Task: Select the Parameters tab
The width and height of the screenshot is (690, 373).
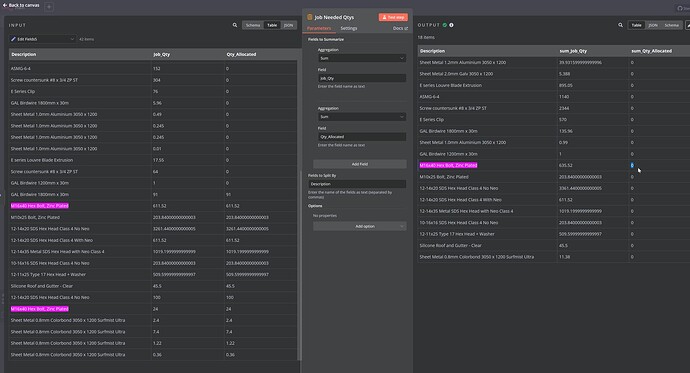Action: click(x=319, y=28)
